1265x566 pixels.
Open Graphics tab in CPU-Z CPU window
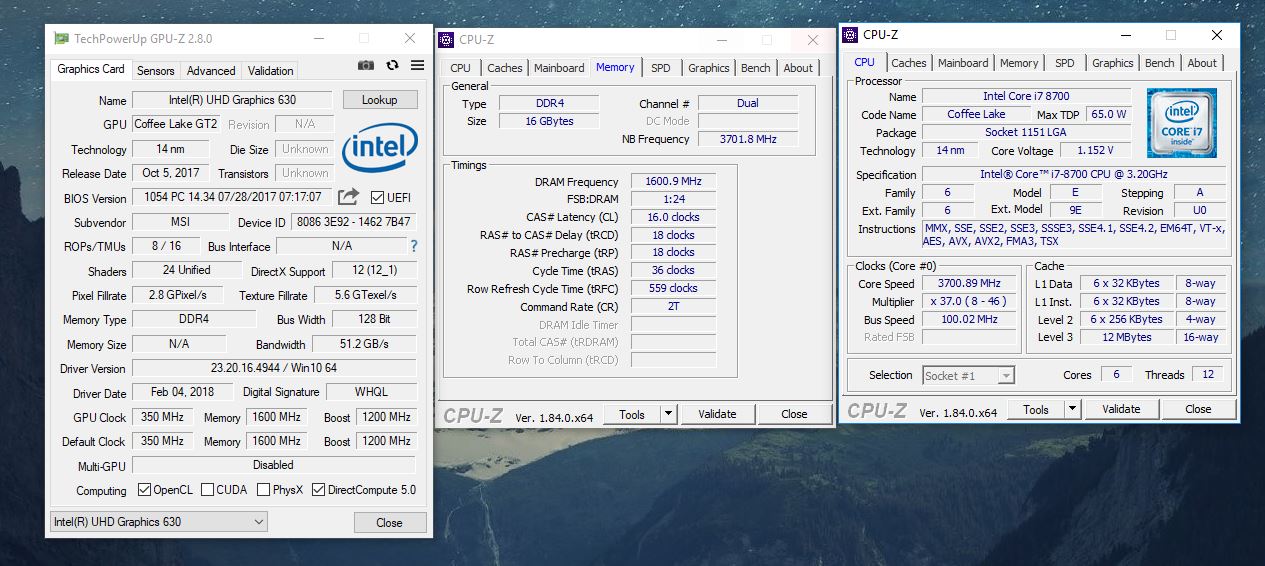[x=1113, y=63]
